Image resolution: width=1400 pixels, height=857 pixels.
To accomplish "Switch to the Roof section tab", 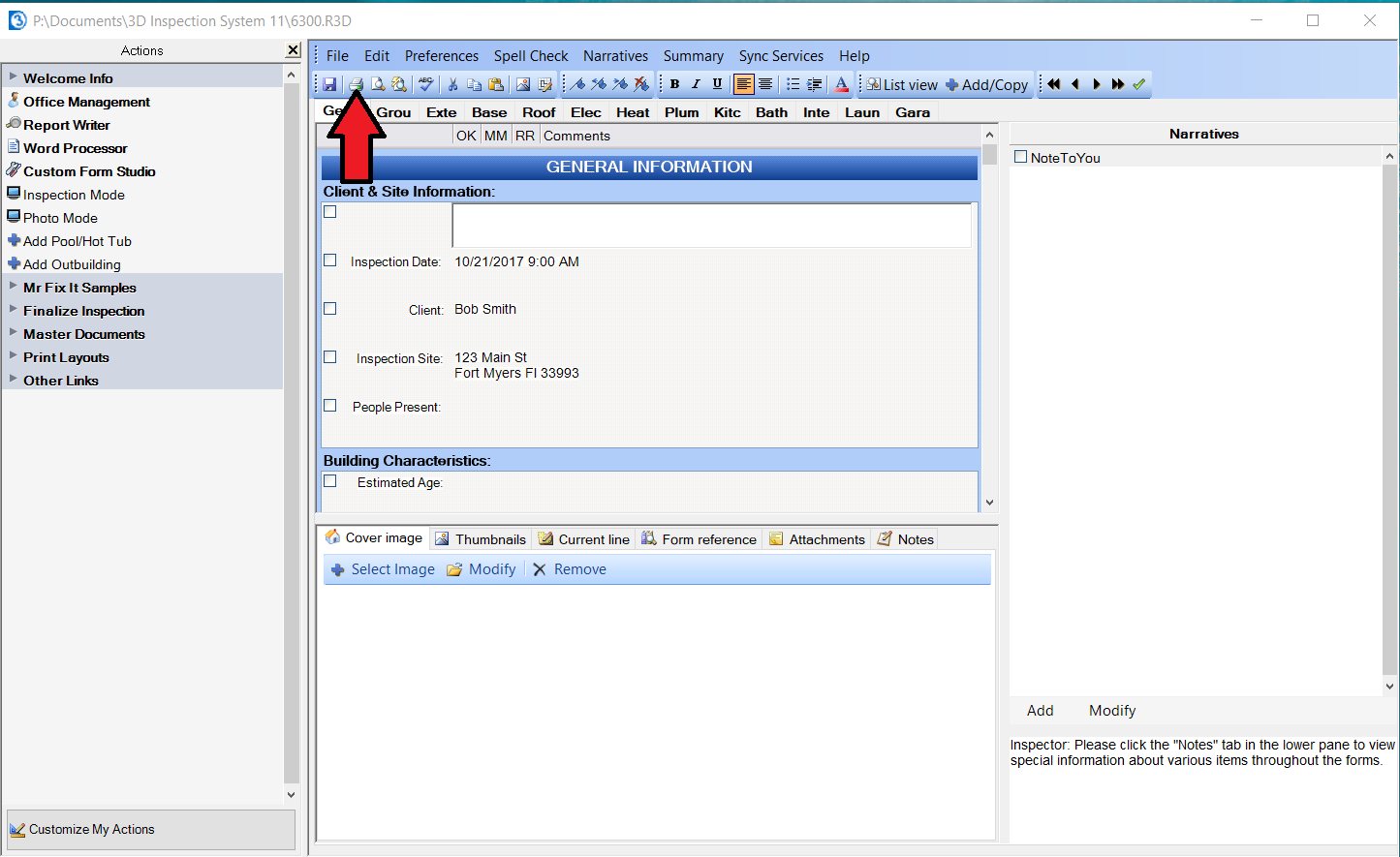I will pos(539,112).
